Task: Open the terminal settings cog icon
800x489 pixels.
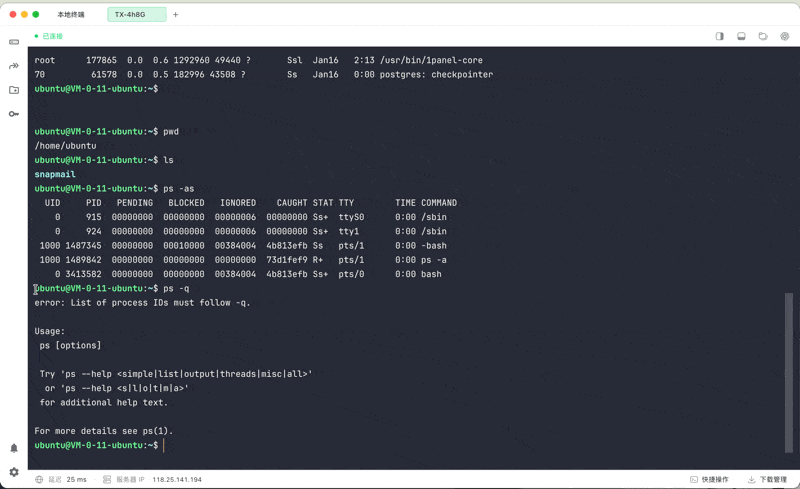Action: [785, 36]
